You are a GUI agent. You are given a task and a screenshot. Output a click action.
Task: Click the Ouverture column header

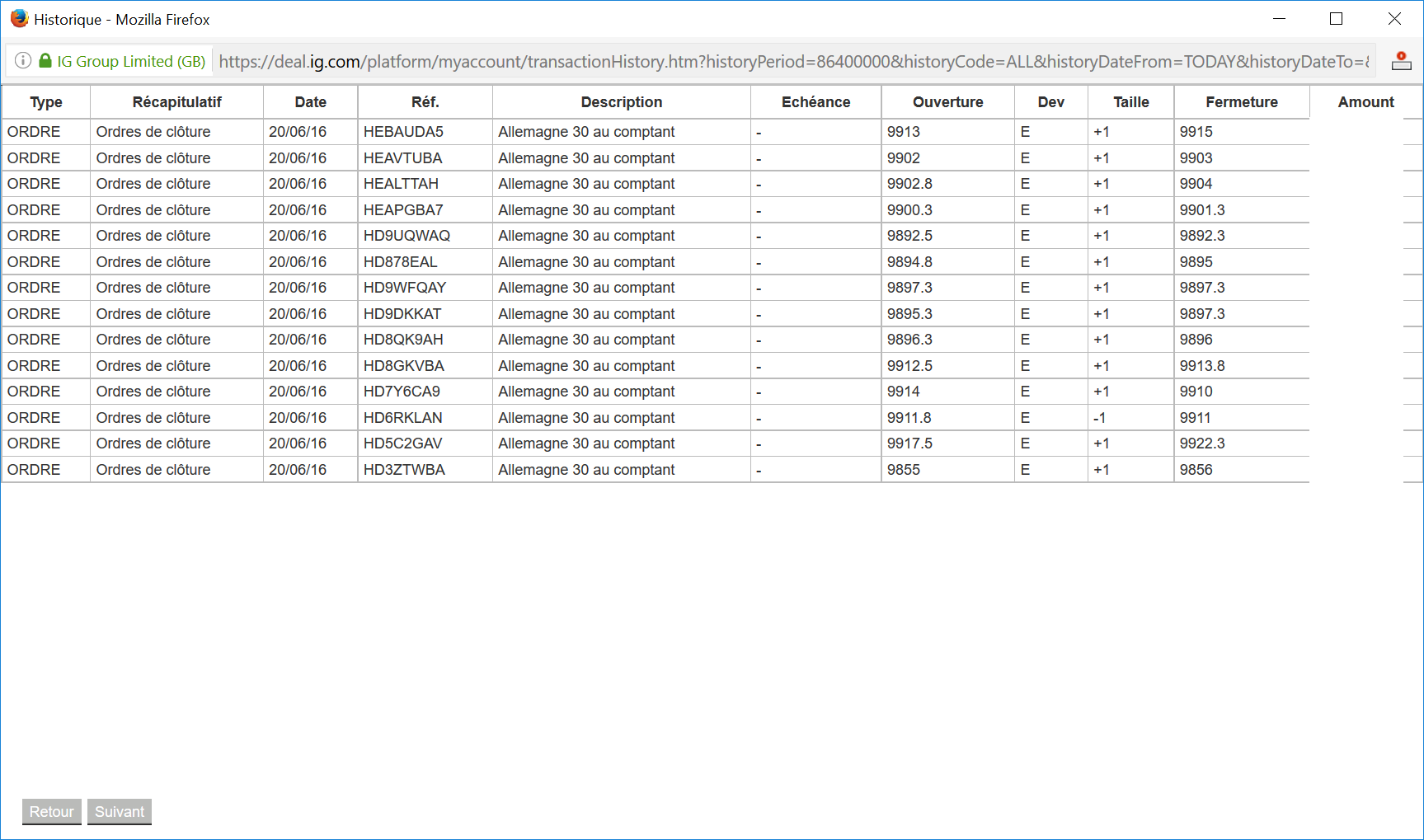948,102
